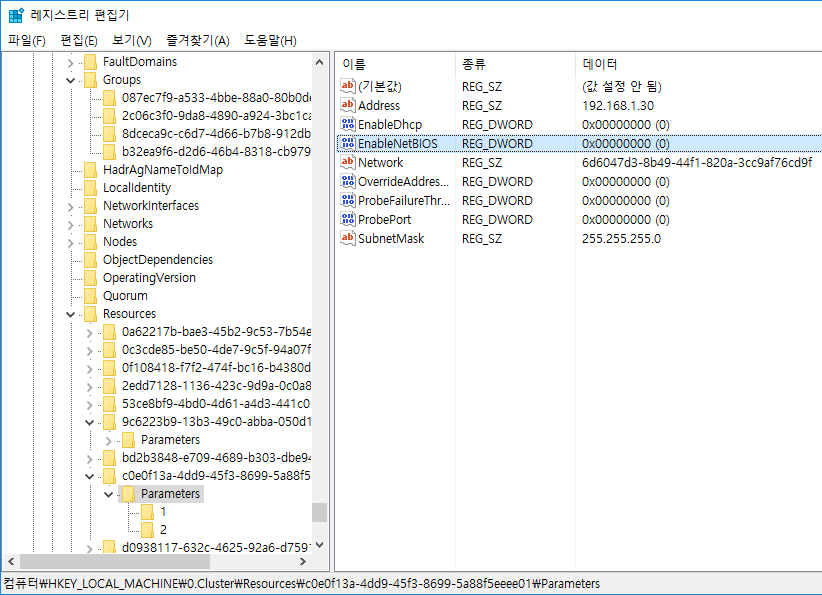
Task: Open the 파일(F) menu
Action: point(27,40)
